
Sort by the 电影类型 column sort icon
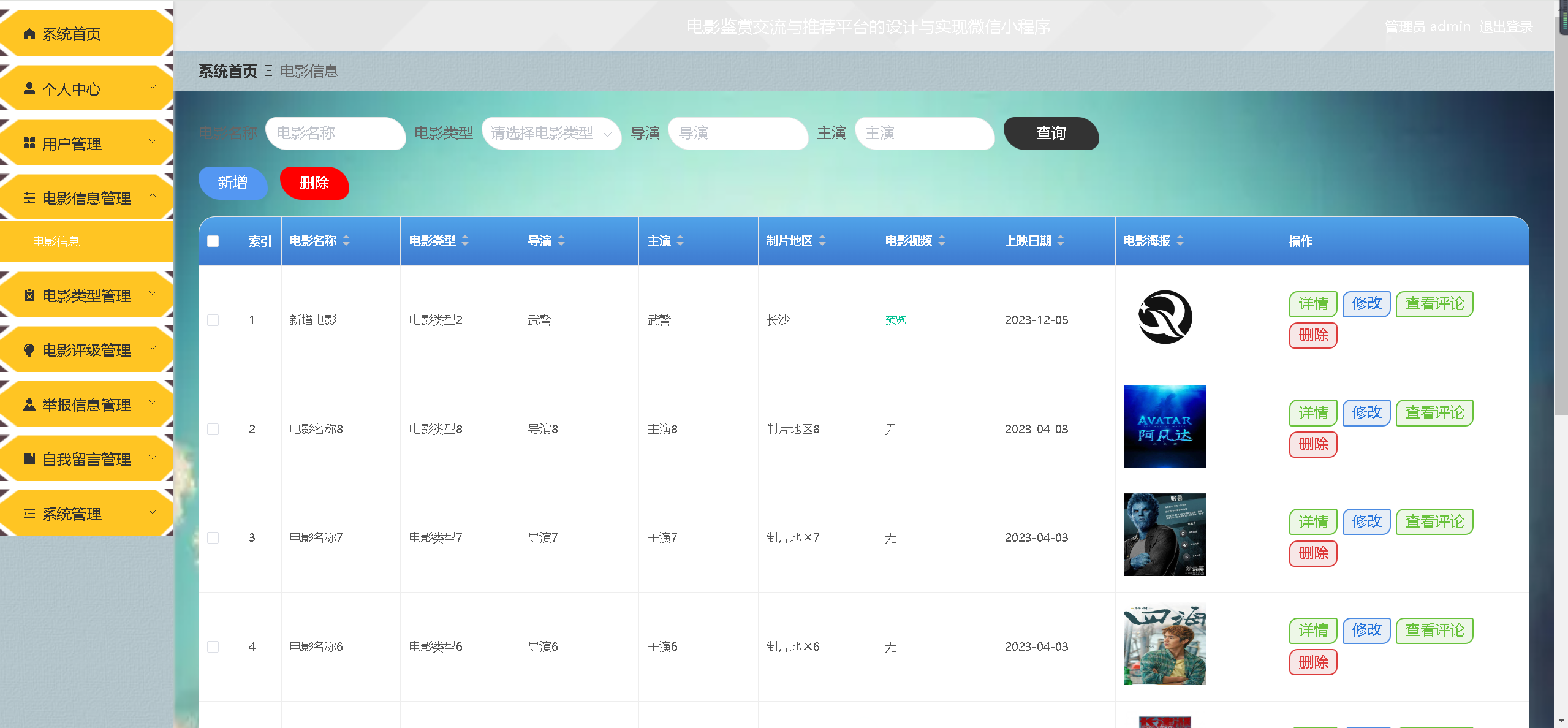[465, 241]
